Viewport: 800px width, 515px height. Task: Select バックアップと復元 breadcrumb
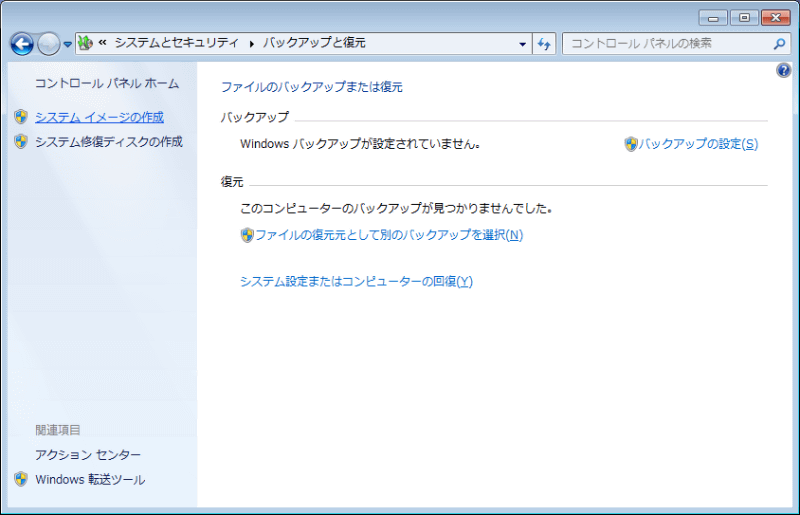pyautogui.click(x=314, y=43)
